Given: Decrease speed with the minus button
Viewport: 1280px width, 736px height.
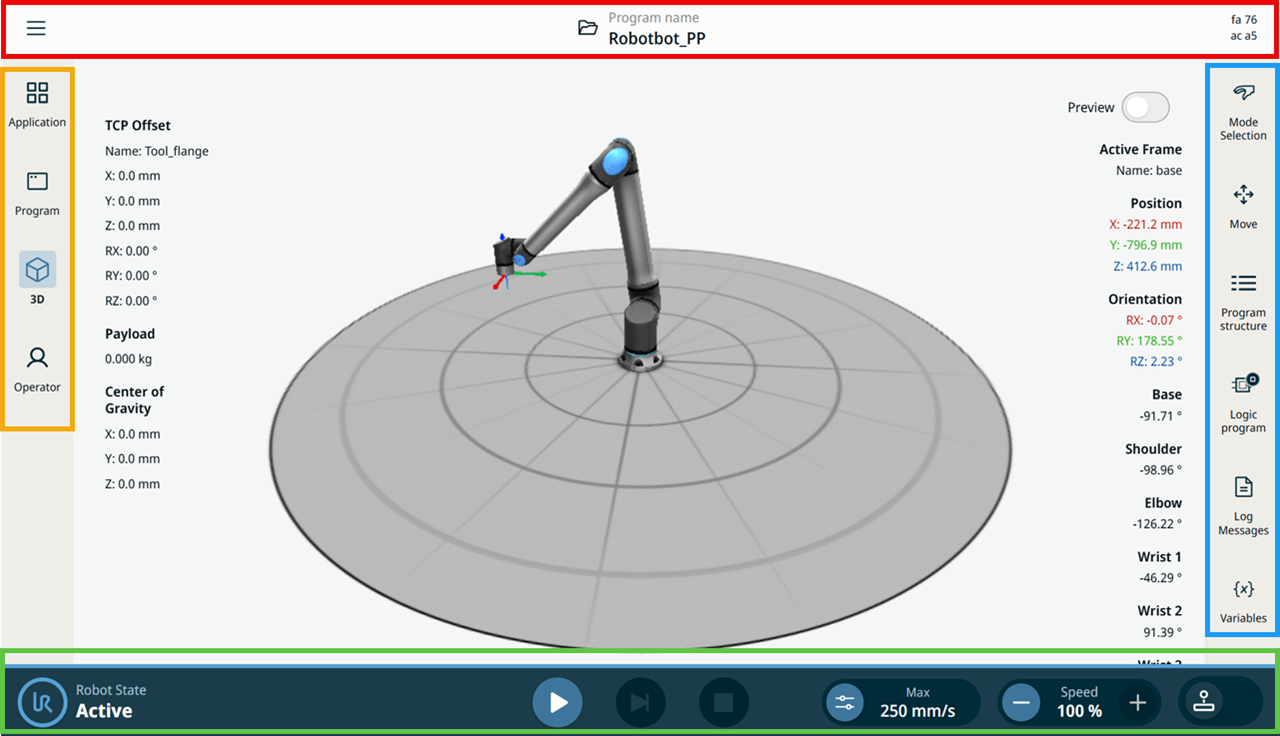Looking at the screenshot, I should tap(1021, 703).
